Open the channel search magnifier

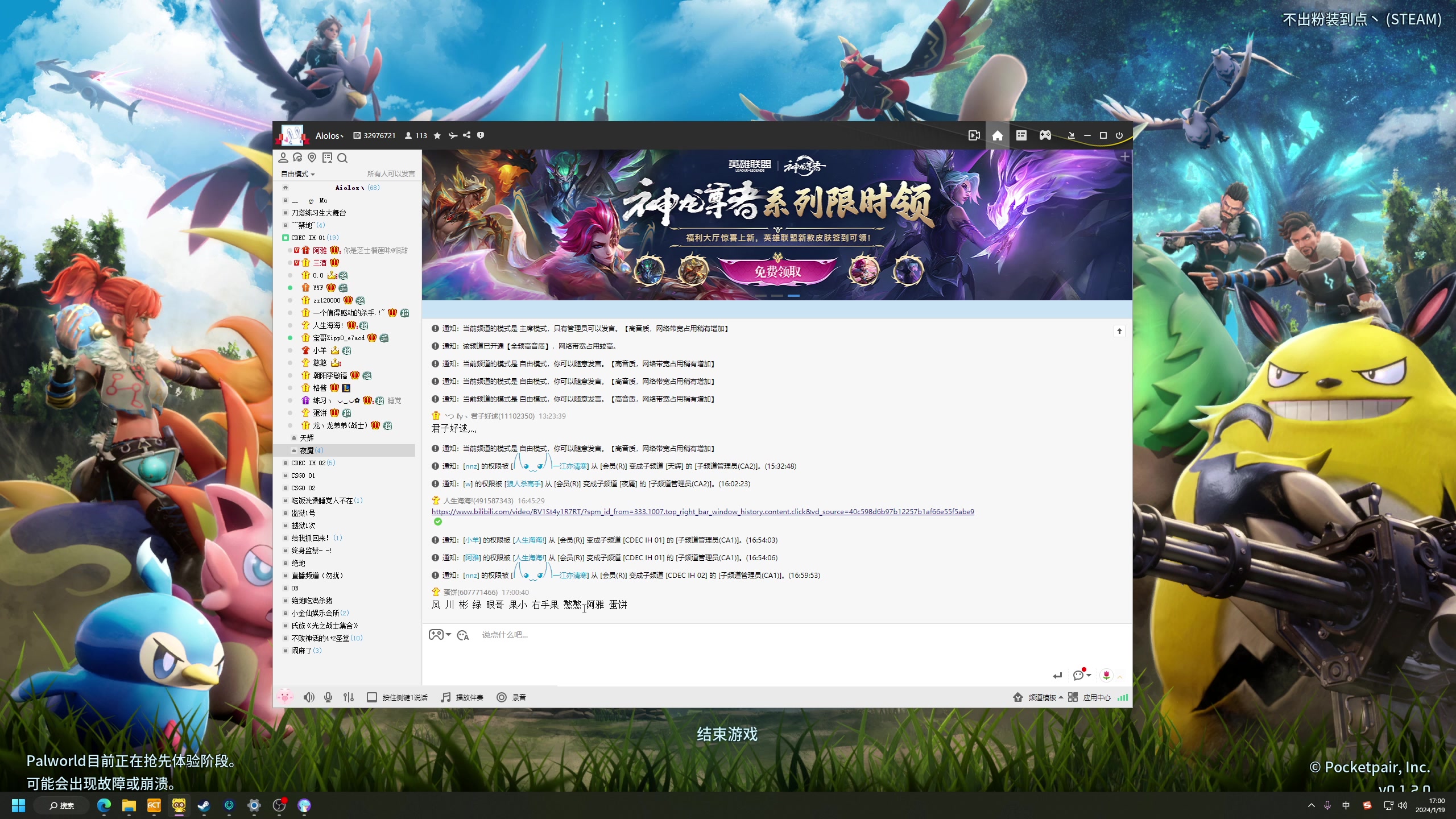point(342,158)
